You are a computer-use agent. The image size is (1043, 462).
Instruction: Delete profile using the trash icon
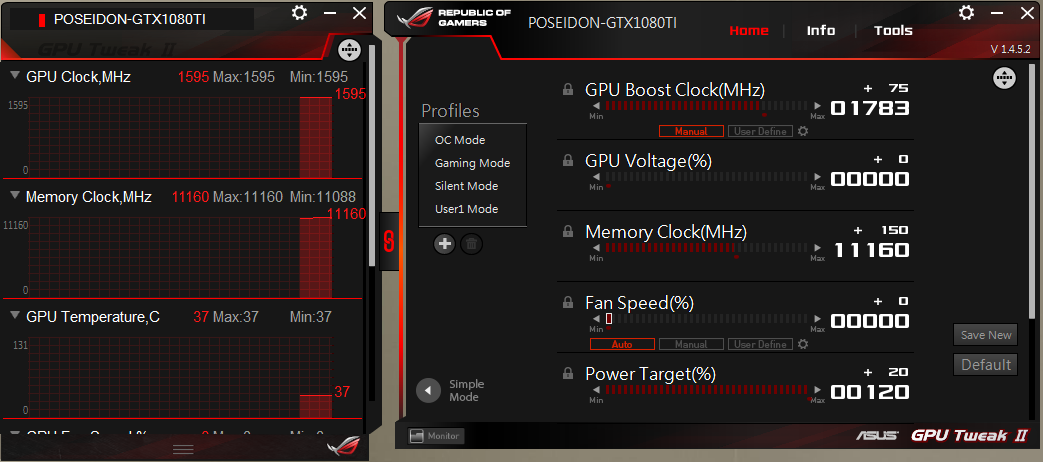coord(472,243)
